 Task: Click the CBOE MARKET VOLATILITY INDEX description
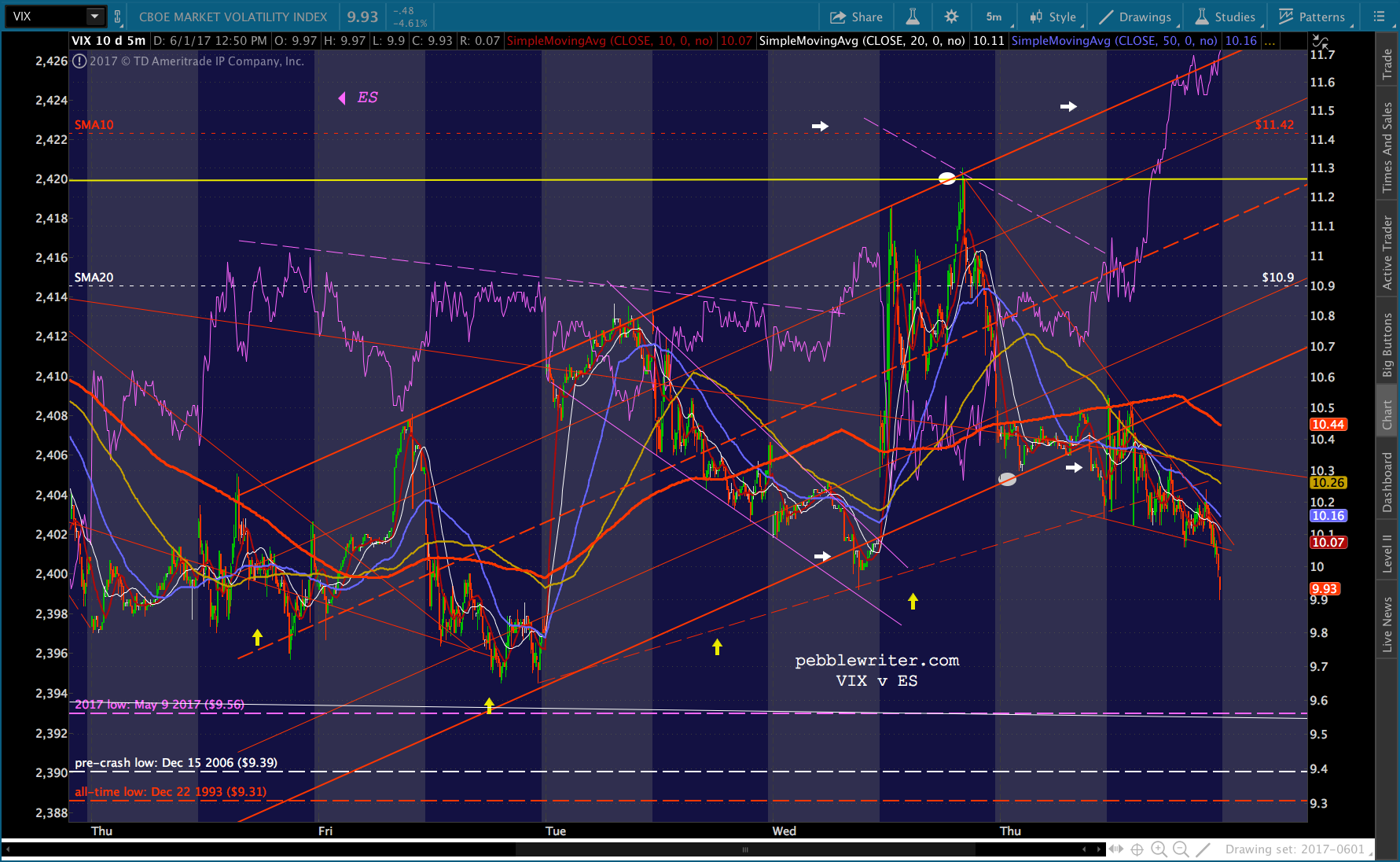tap(233, 17)
